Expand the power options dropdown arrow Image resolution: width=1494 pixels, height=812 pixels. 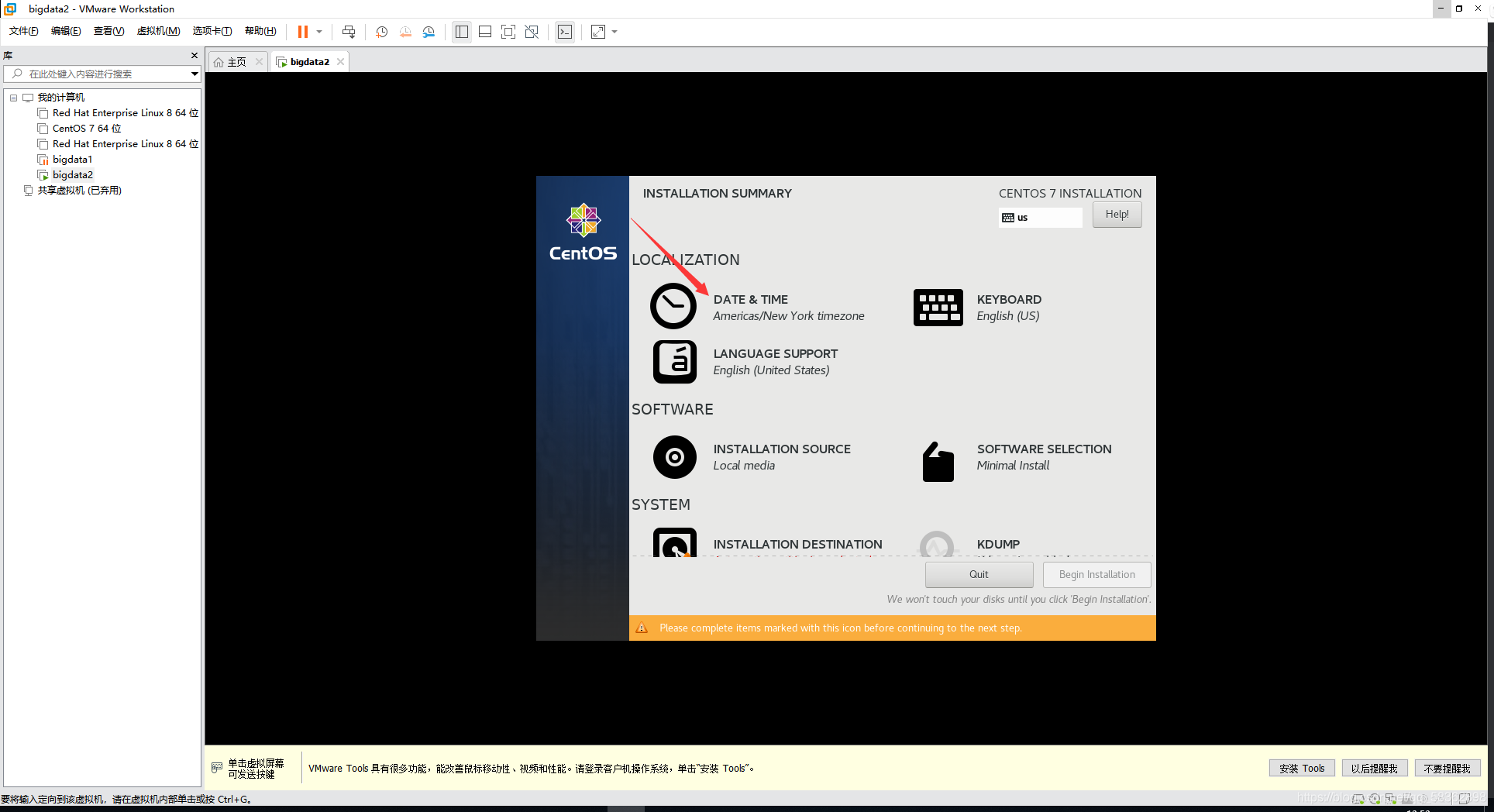click(319, 32)
